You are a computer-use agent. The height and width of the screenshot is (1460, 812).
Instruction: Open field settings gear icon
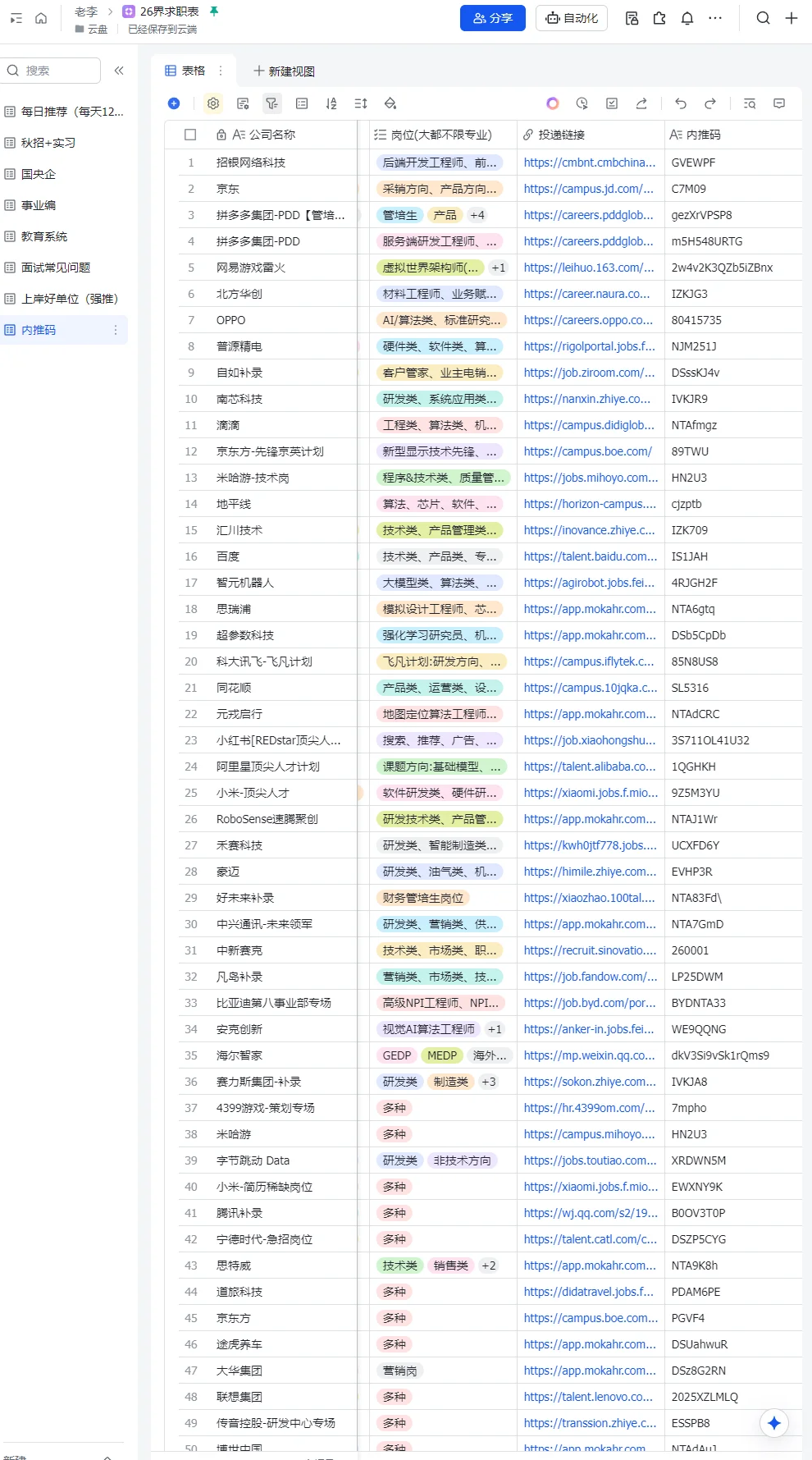213,103
